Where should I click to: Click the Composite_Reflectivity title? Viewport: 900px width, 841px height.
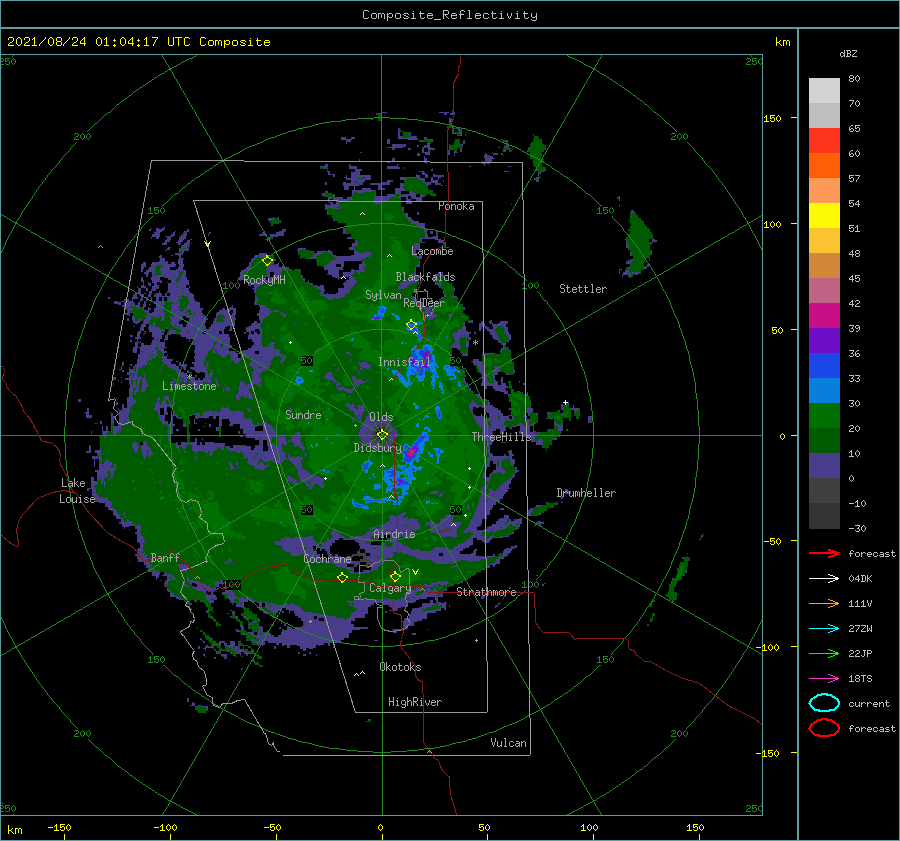coord(450,15)
